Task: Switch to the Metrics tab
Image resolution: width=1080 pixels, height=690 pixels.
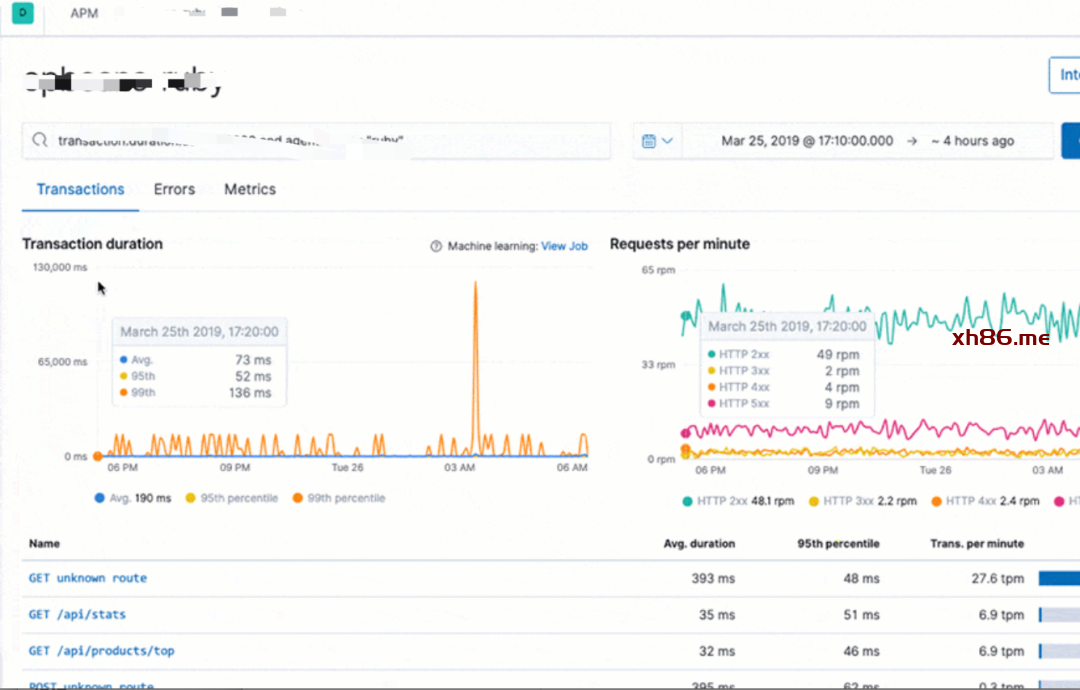Action: pyautogui.click(x=250, y=189)
